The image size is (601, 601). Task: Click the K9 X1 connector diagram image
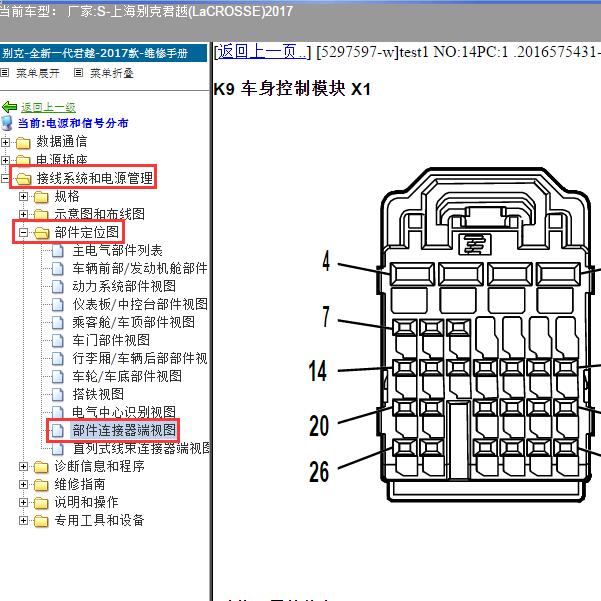pos(456,334)
